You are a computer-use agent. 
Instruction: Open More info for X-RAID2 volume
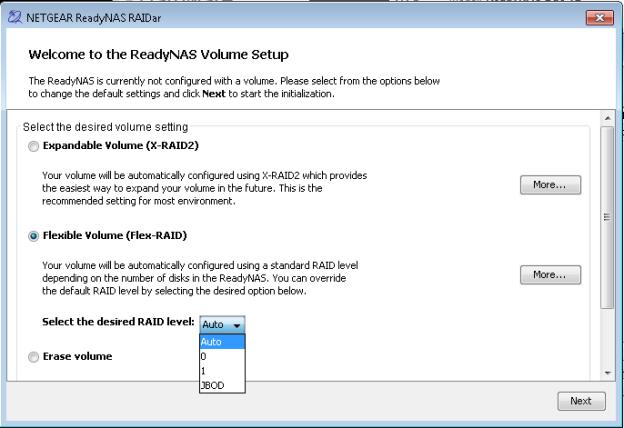click(550, 185)
